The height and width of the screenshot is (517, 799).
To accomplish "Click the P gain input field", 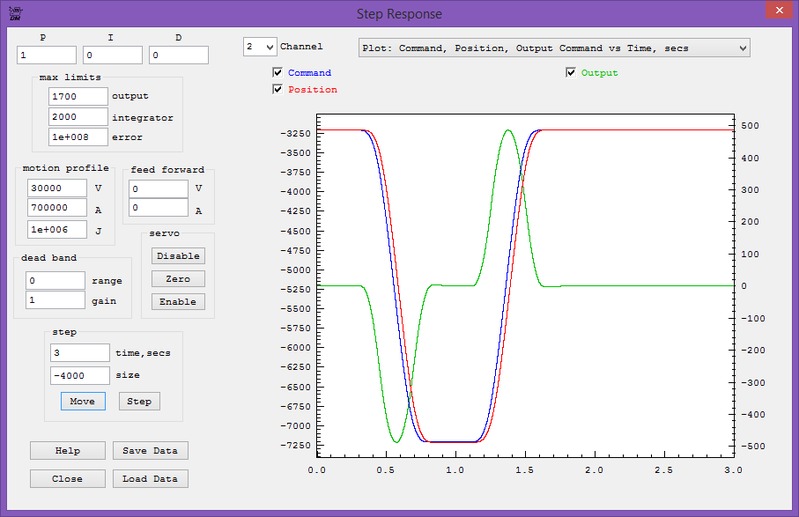I will coord(47,55).
